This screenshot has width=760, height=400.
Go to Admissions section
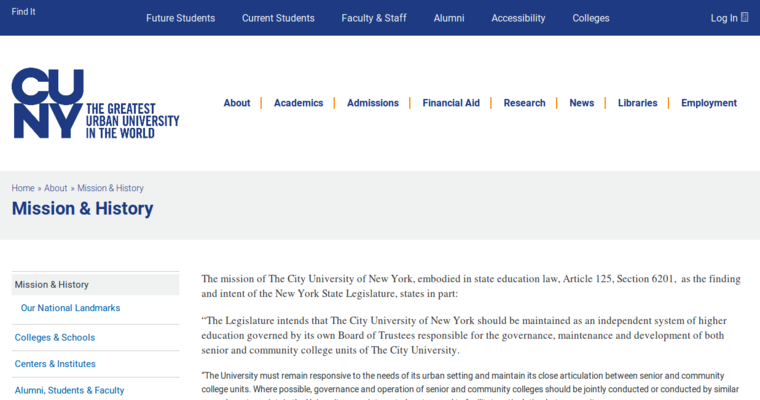click(373, 103)
